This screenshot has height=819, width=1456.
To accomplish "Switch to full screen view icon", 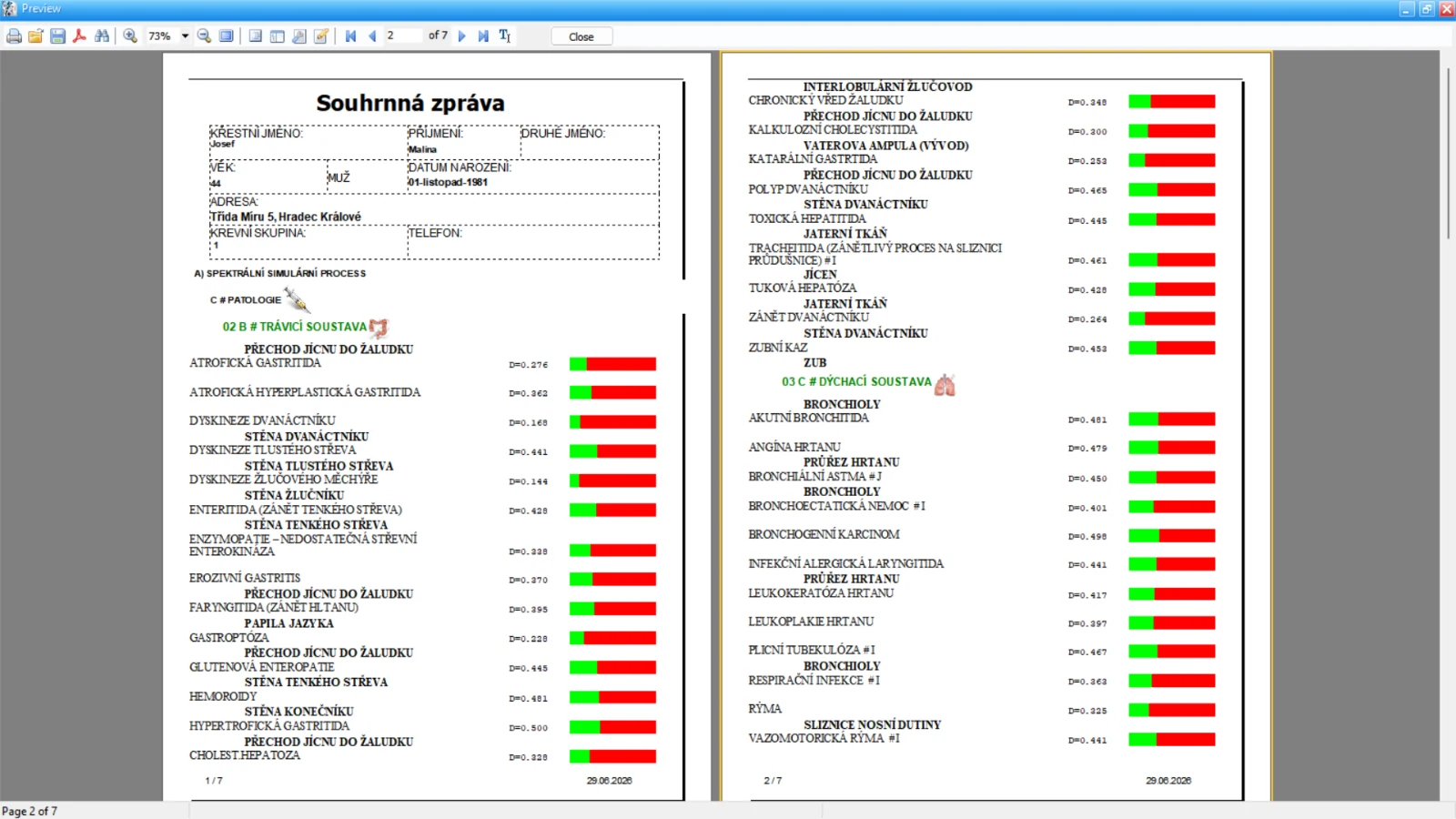I will pyautogui.click(x=226, y=36).
